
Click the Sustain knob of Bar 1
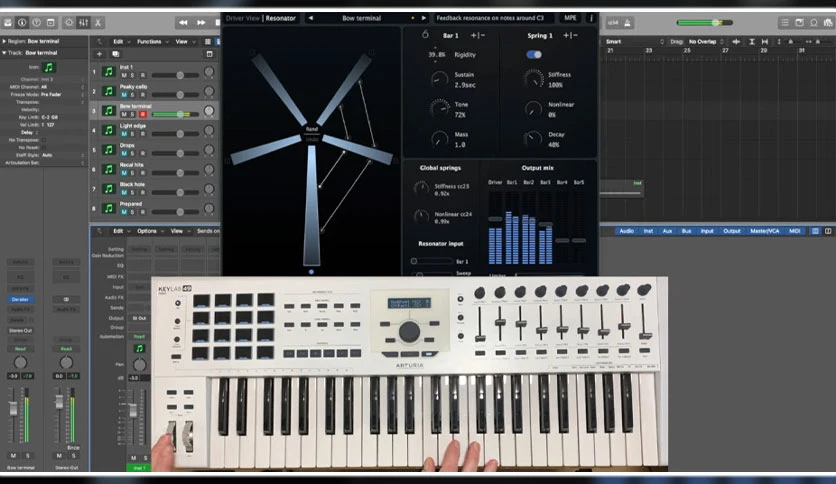click(x=439, y=79)
